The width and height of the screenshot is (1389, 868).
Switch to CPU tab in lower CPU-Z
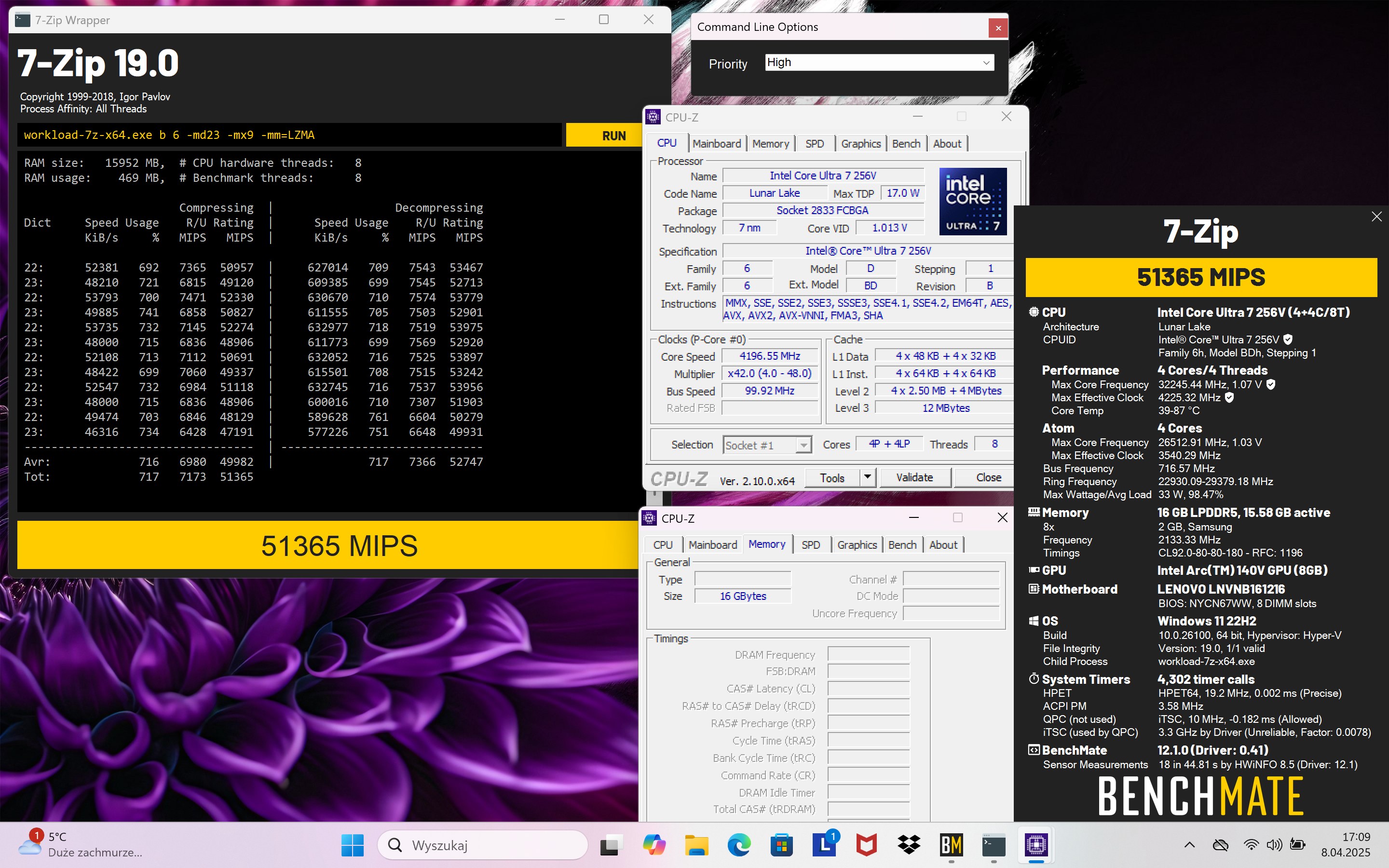coord(662,545)
